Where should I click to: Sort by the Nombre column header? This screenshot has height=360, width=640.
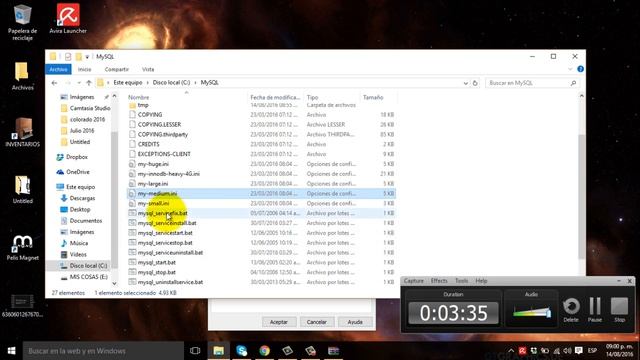coord(138,97)
